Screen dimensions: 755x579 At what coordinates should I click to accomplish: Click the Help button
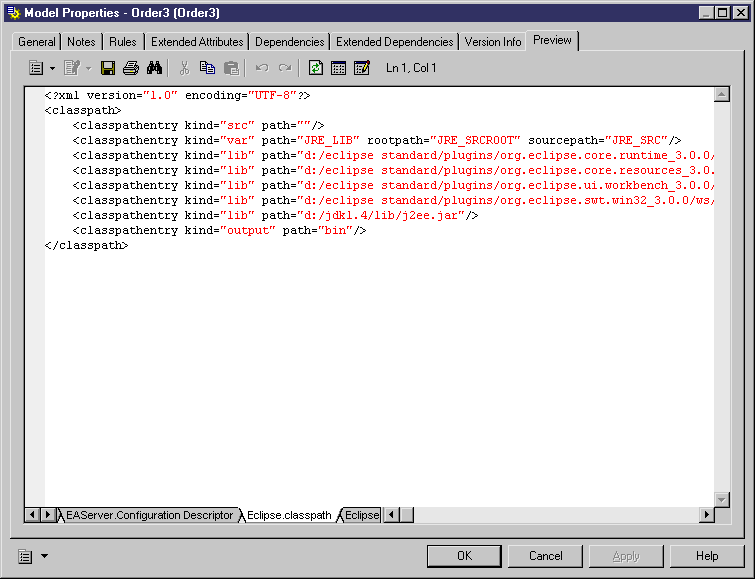707,556
